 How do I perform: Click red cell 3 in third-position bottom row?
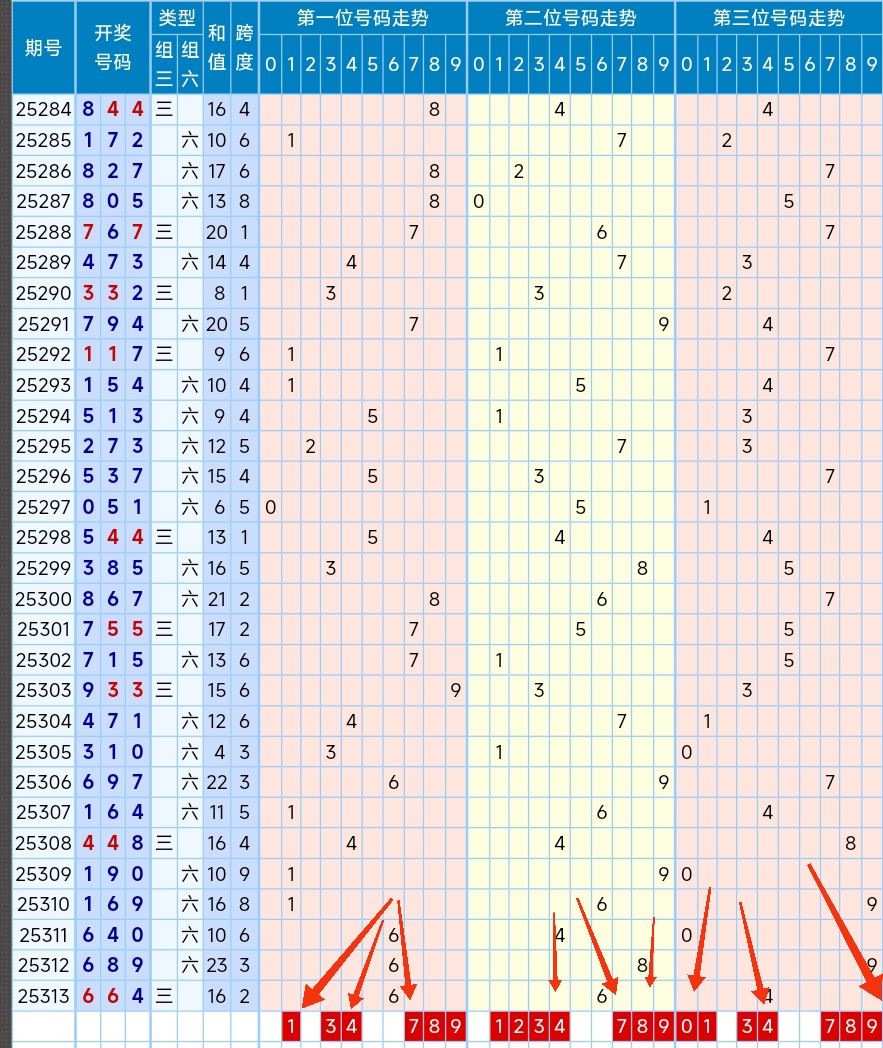(747, 1026)
